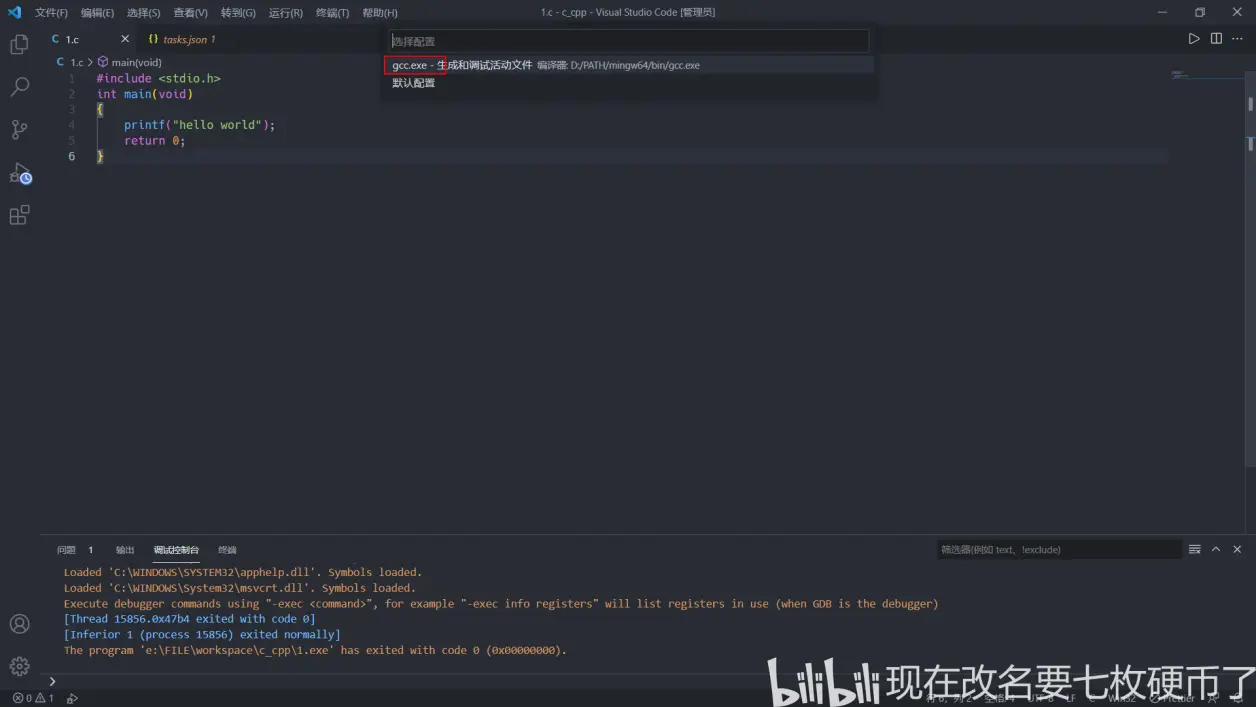
Task: Open the Extensions view
Action: pos(19,215)
